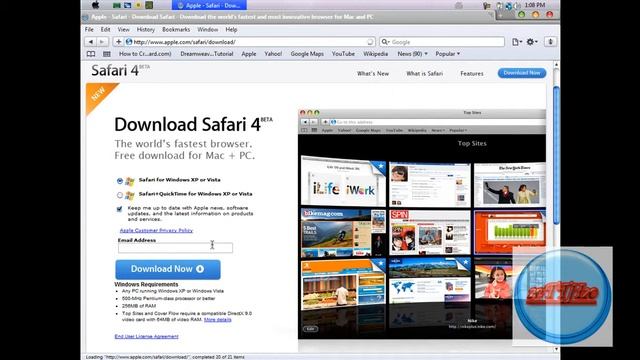
Task: Open the Help menu
Action: click(x=231, y=29)
